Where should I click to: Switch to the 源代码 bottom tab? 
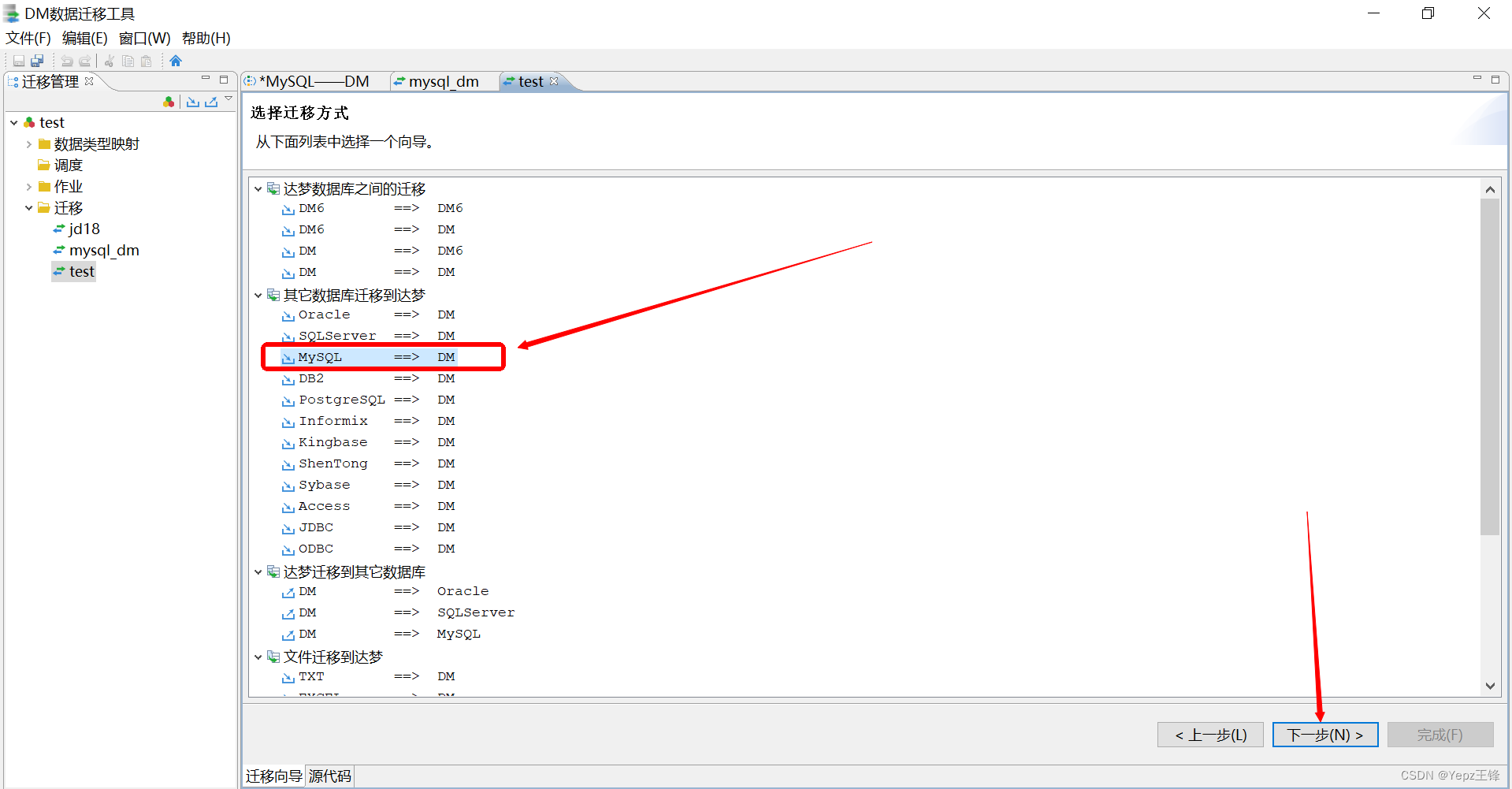(329, 776)
